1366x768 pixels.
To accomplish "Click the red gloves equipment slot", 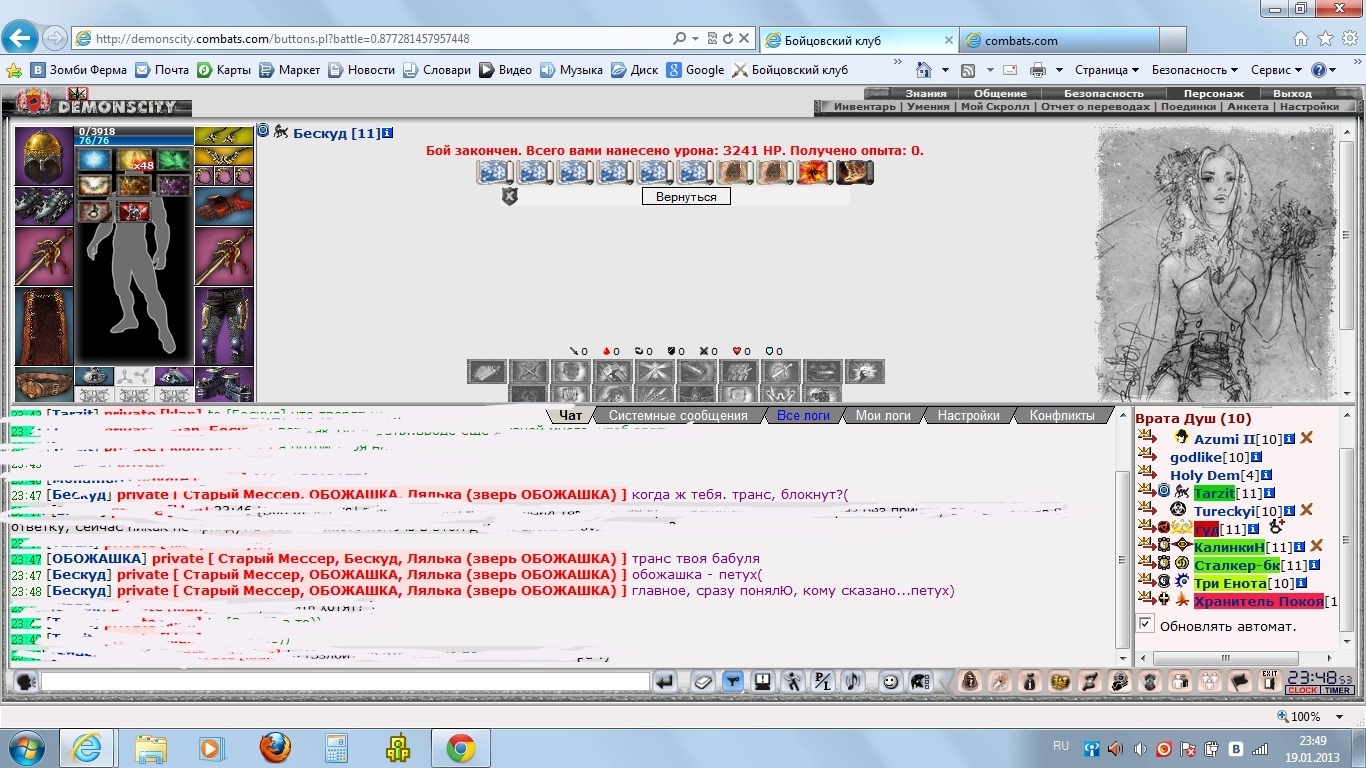I will [x=224, y=206].
